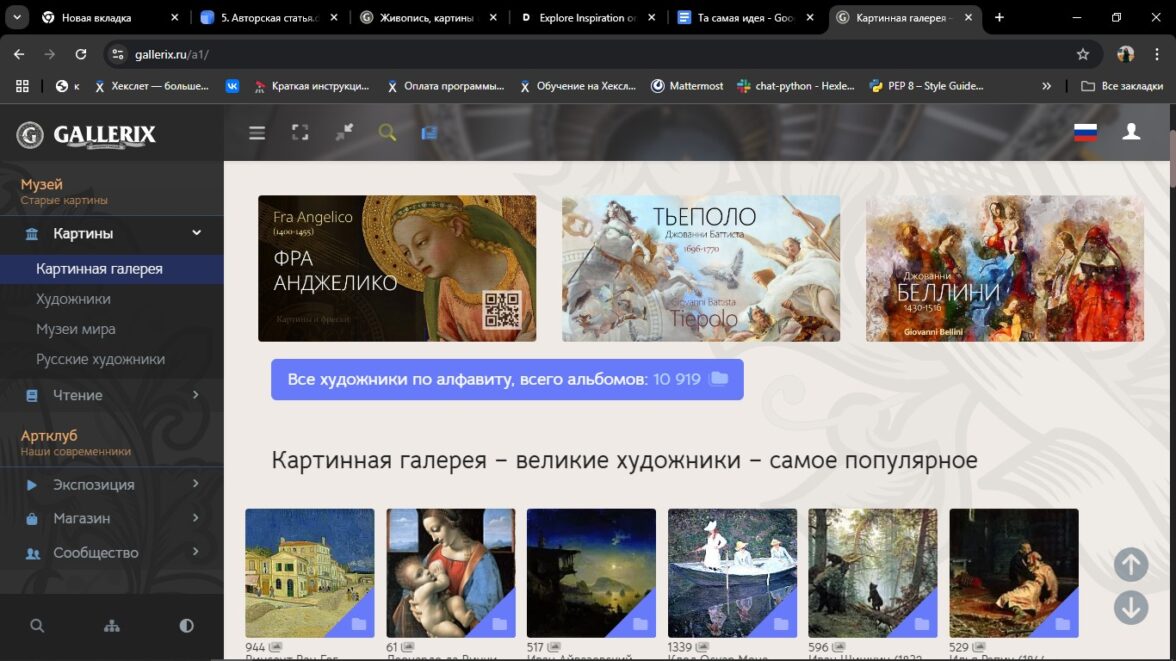Open Van Gogh yellow house album thumbnail
The image size is (1176, 661).
point(310,573)
